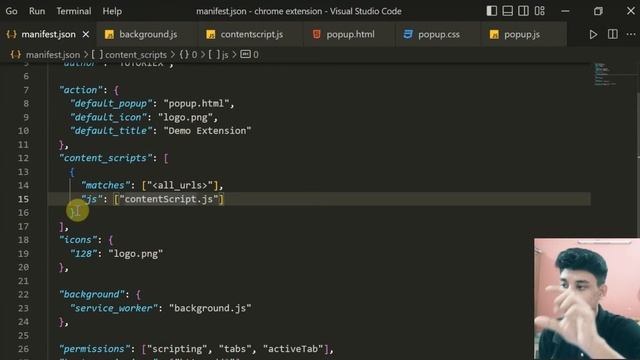Switch to the popup.css tab
This screenshot has height=360, width=640.
pyautogui.click(x=438, y=34)
